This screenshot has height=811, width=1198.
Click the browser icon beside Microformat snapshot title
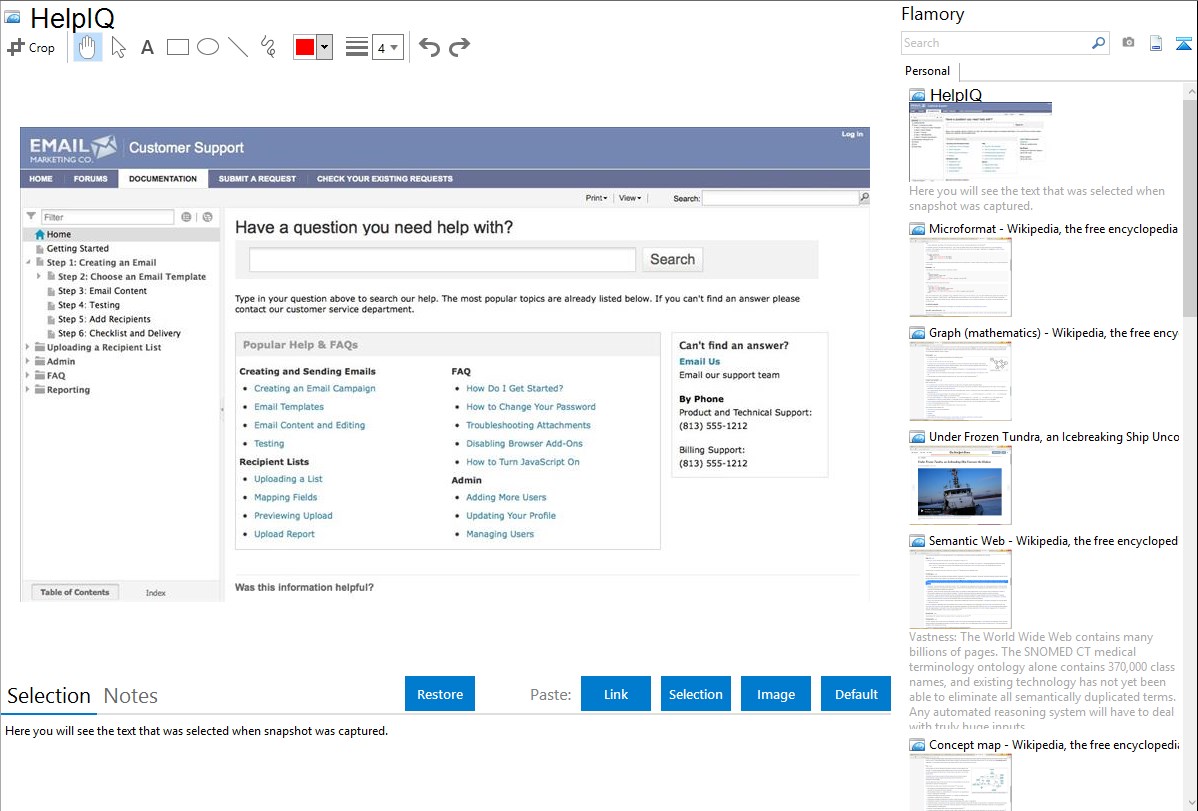coord(917,229)
